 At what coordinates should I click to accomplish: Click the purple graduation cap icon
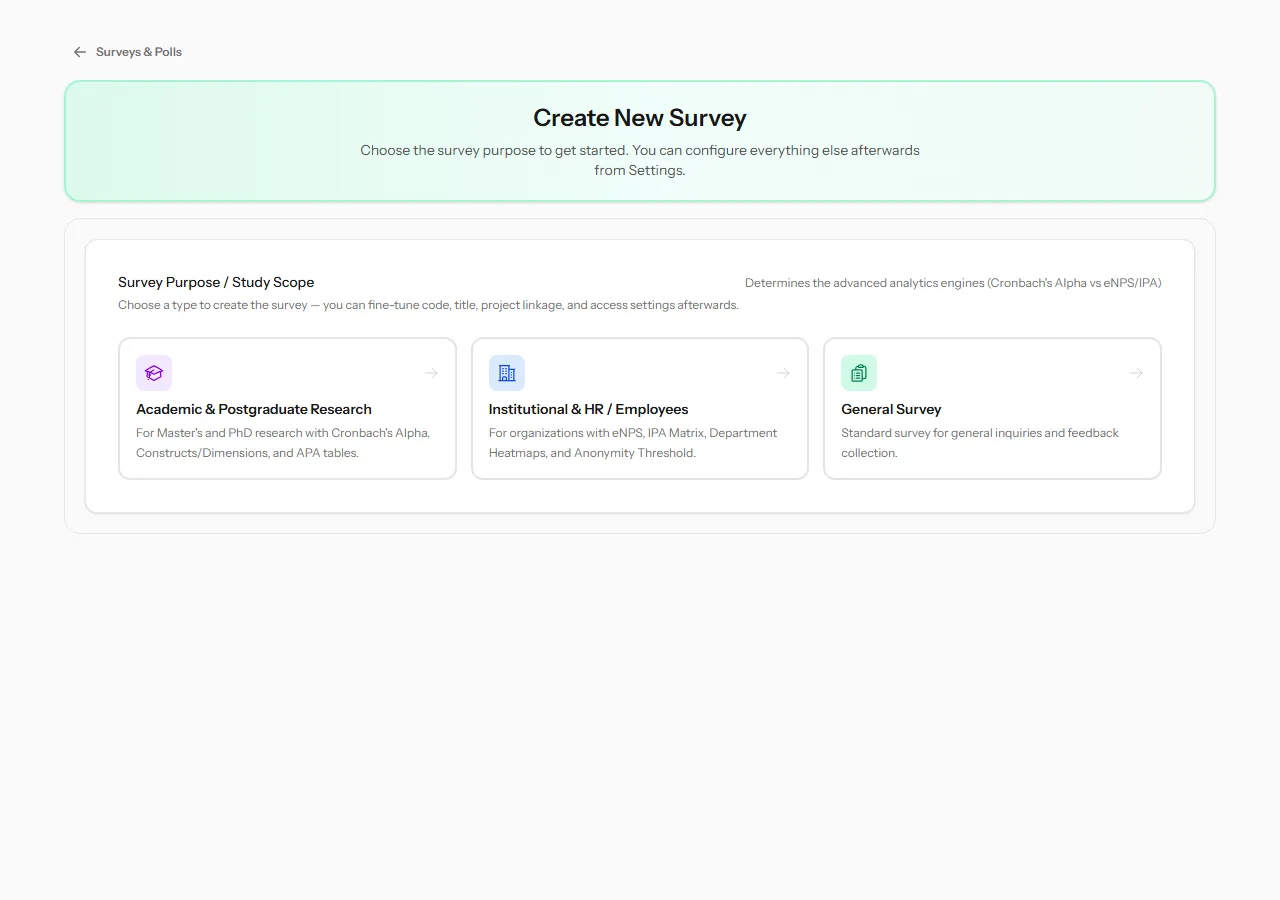click(x=154, y=373)
